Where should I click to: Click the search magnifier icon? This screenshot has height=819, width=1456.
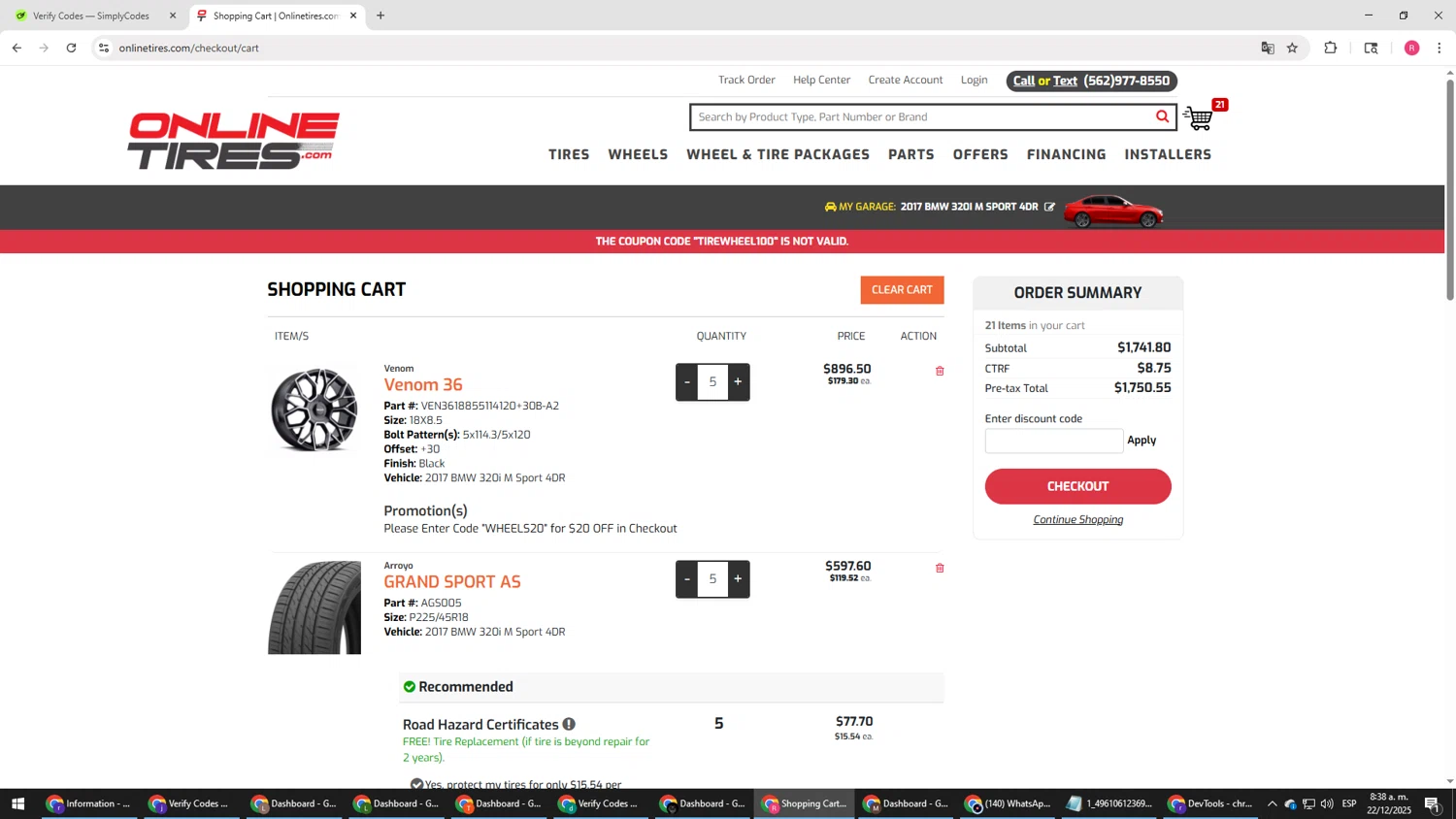[x=1162, y=117]
